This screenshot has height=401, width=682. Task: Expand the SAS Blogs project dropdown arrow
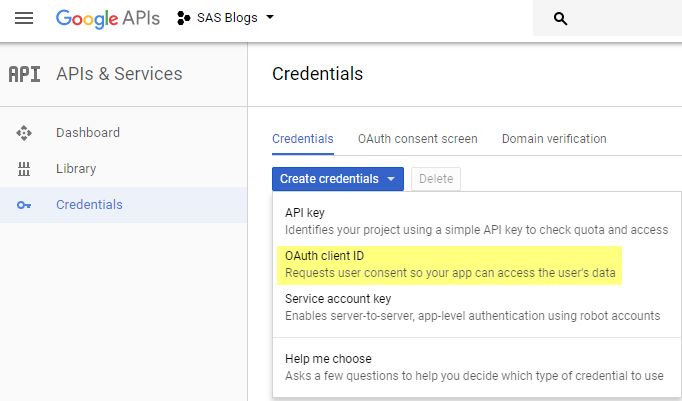(270, 17)
